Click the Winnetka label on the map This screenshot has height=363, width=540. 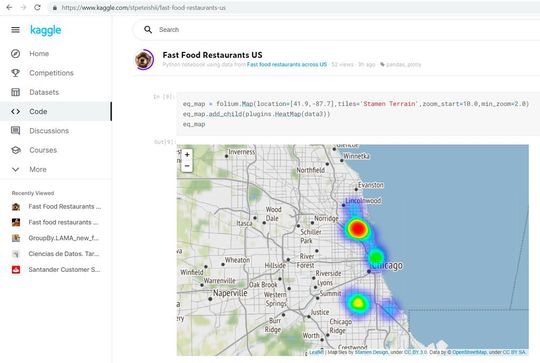coord(356,156)
